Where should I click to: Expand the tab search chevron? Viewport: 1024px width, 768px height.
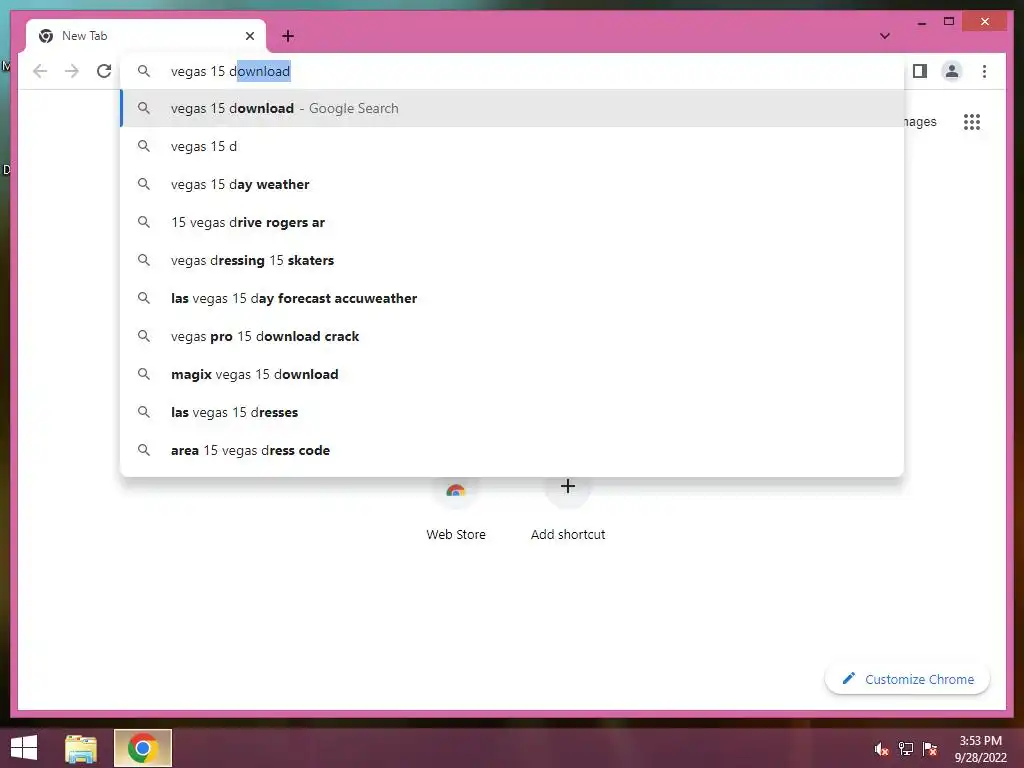[885, 36]
